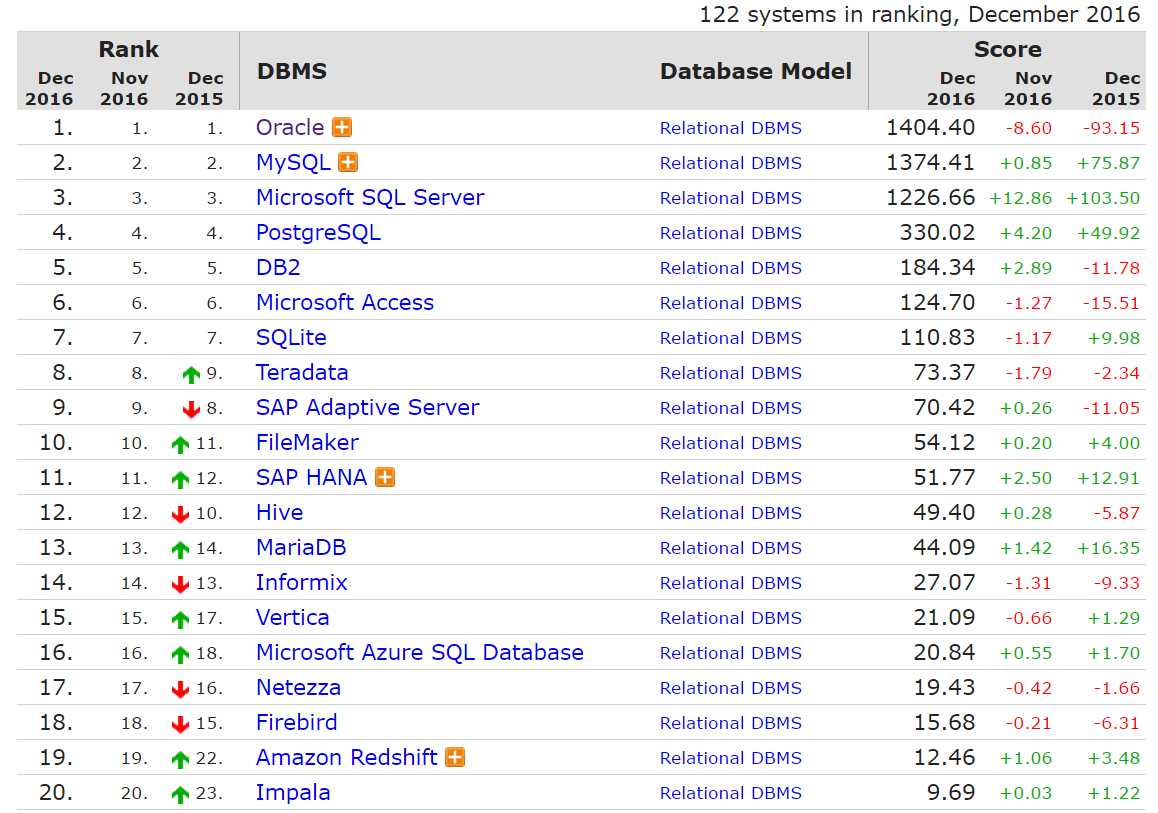Click red down arrow in SAP Adaptive Server row

click(x=191, y=409)
